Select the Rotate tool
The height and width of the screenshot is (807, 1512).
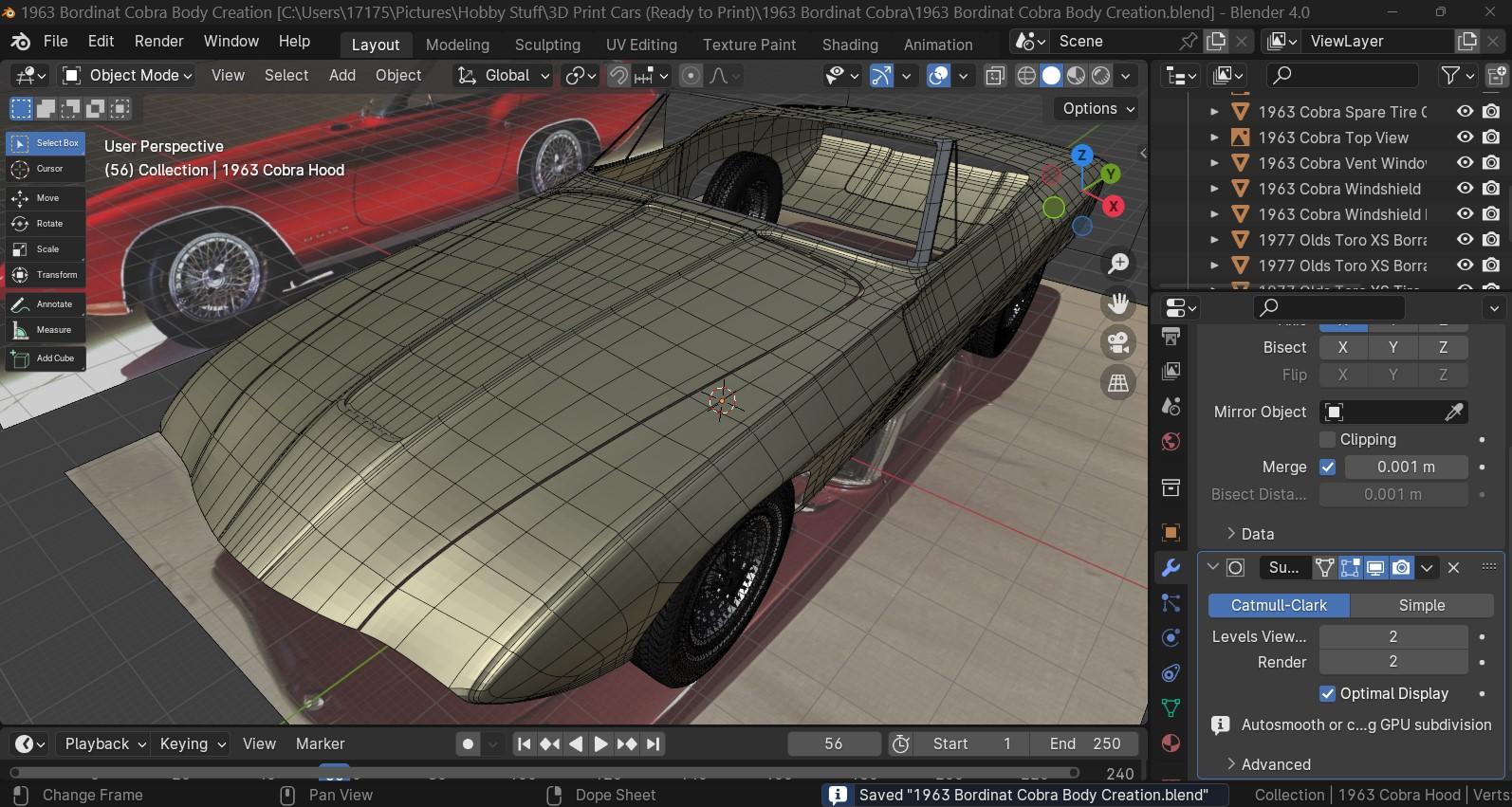pos(46,224)
